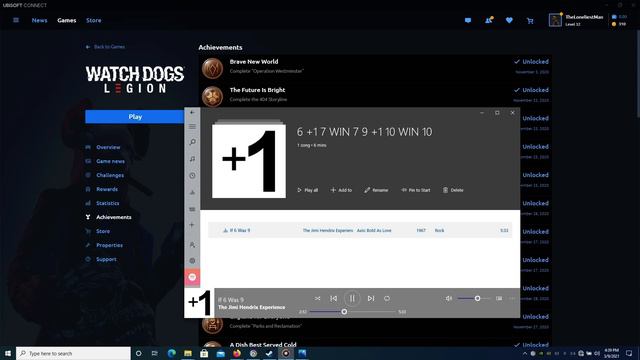The height and width of the screenshot is (360, 640).
Task: Open Challenges in Watch Dogs sidebar
Action: pos(110,175)
